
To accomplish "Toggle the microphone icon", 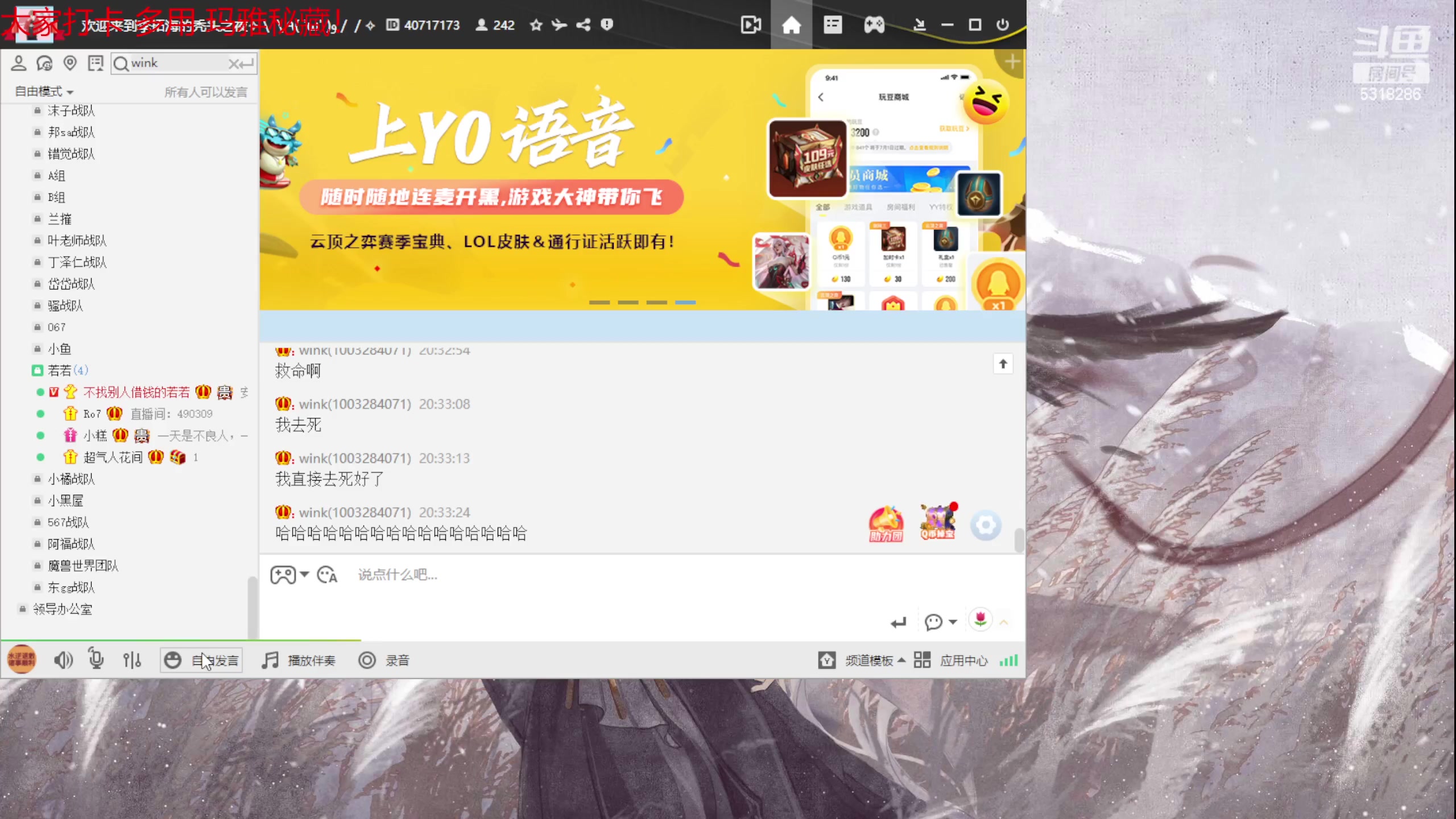I will [x=96, y=660].
